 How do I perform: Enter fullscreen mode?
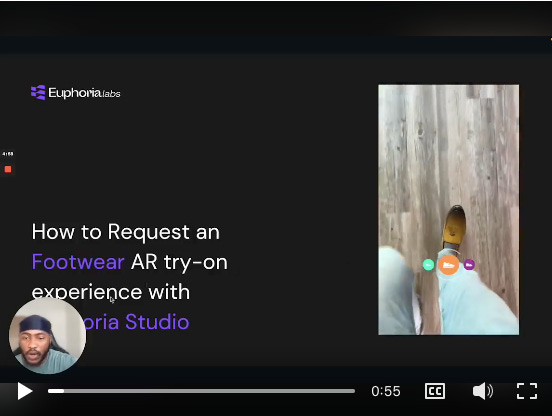[527, 391]
